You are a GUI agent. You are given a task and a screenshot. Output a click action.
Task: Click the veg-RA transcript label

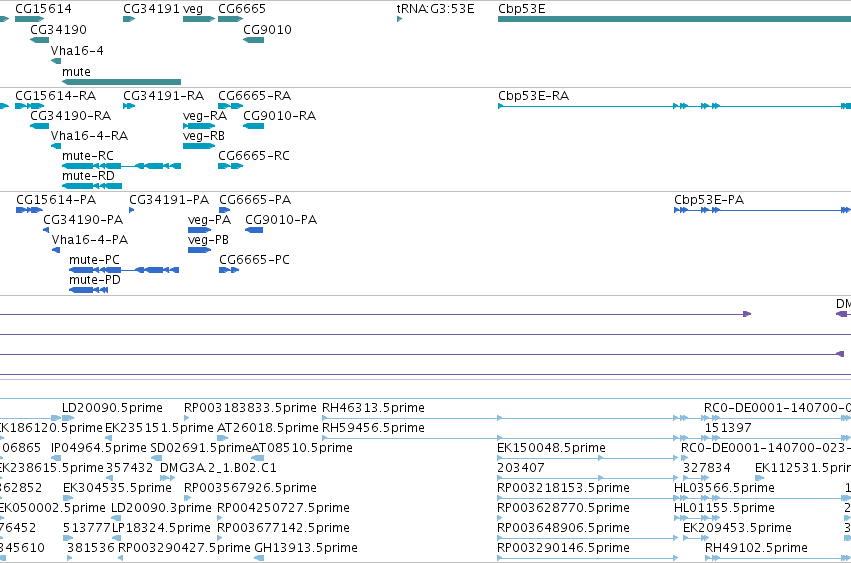(x=205, y=116)
